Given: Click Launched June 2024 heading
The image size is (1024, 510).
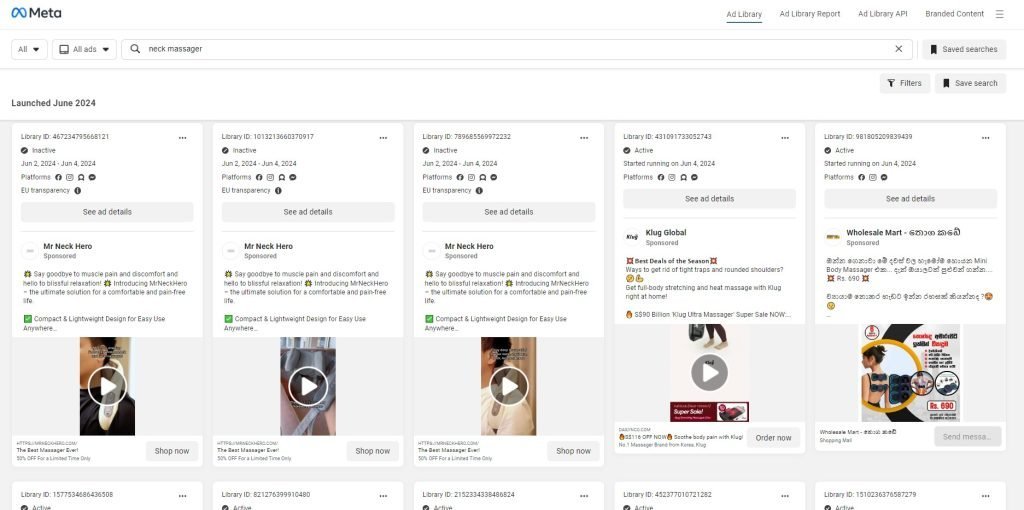Looking at the screenshot, I should 54,103.
